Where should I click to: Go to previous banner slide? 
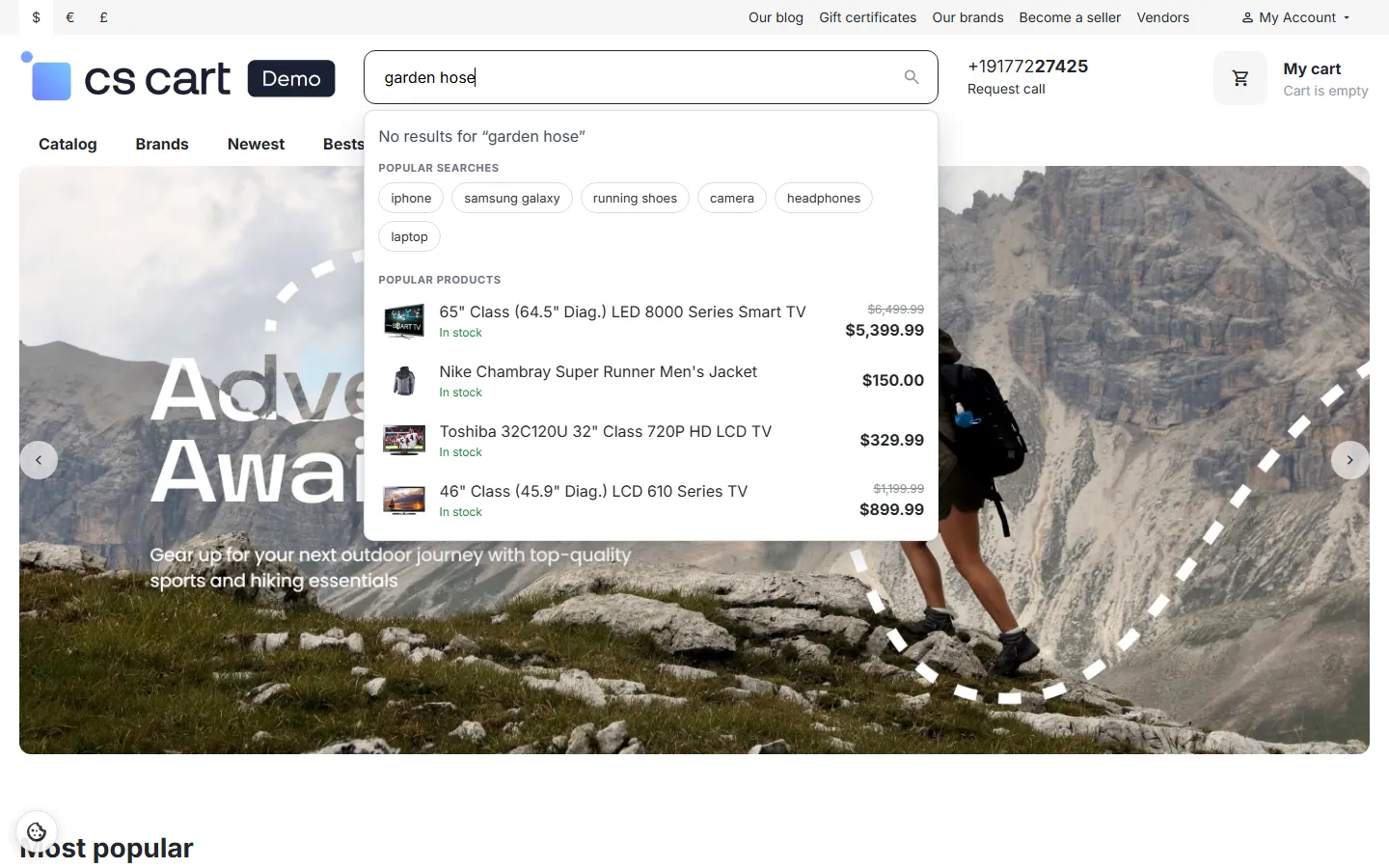click(39, 460)
